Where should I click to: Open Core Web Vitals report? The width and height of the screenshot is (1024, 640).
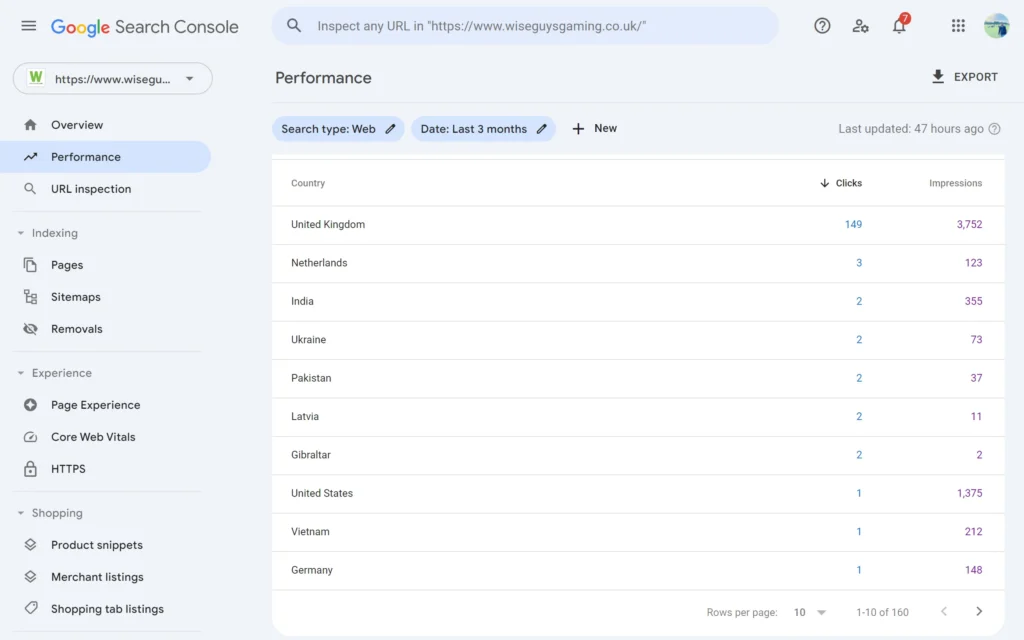click(93, 437)
